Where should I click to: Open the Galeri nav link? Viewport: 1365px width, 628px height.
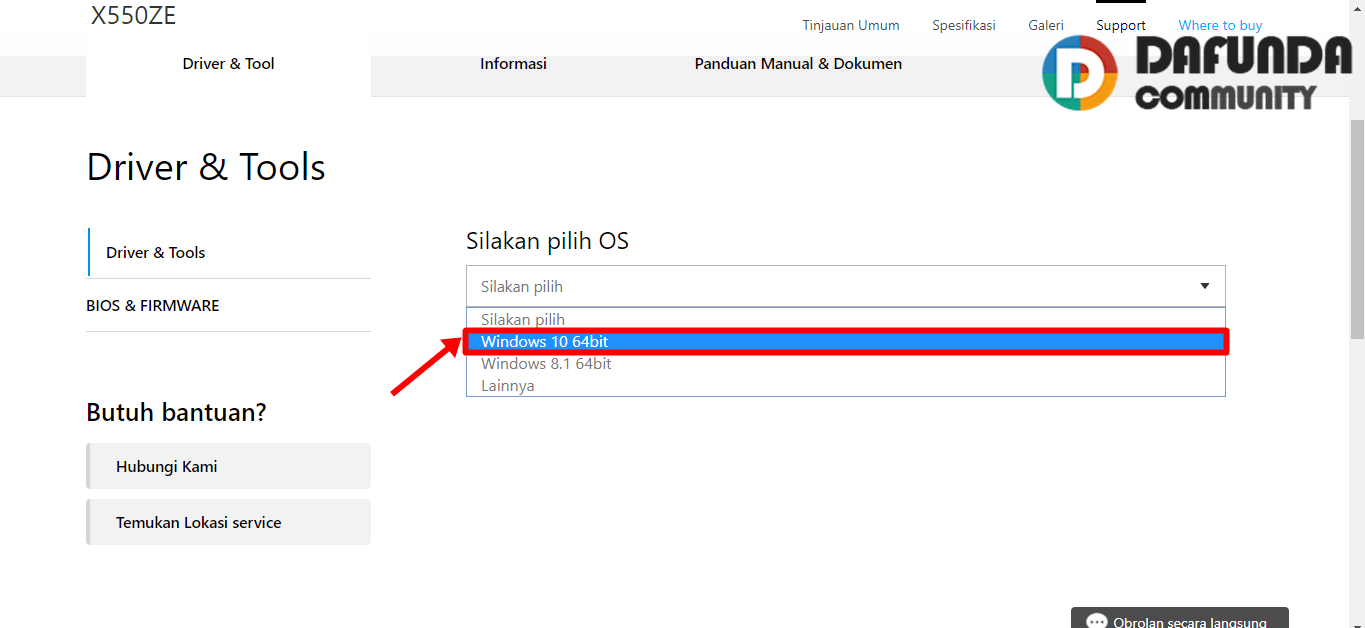pyautogui.click(x=1045, y=26)
